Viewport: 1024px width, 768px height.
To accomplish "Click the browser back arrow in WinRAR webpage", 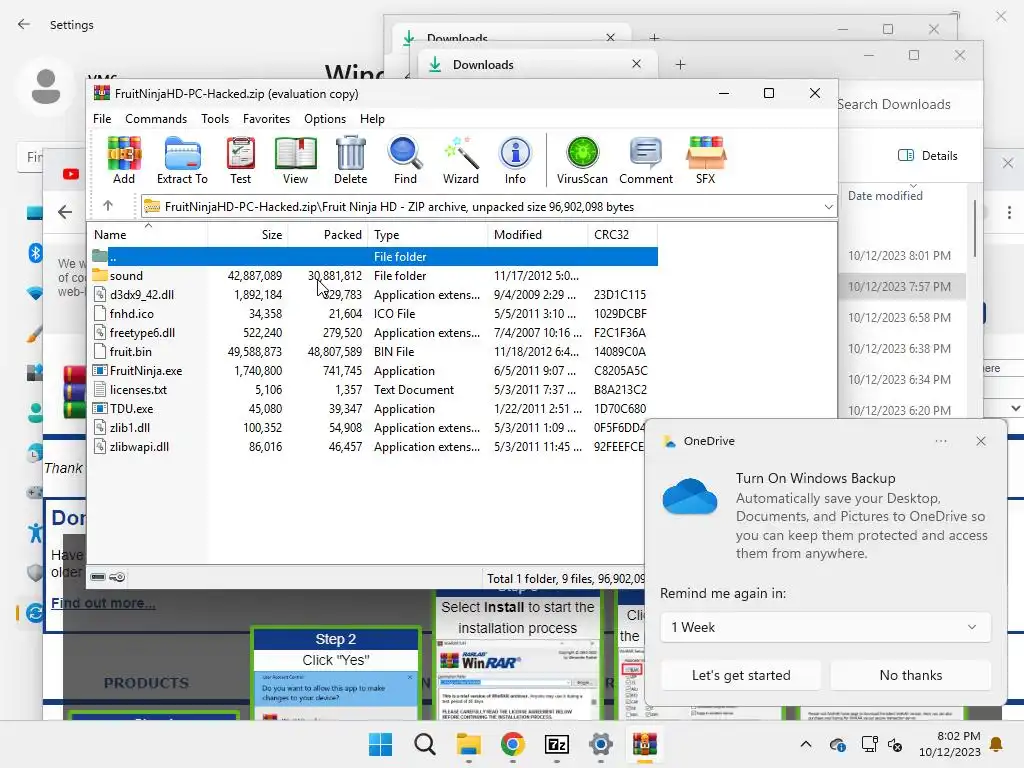I will pos(65,212).
